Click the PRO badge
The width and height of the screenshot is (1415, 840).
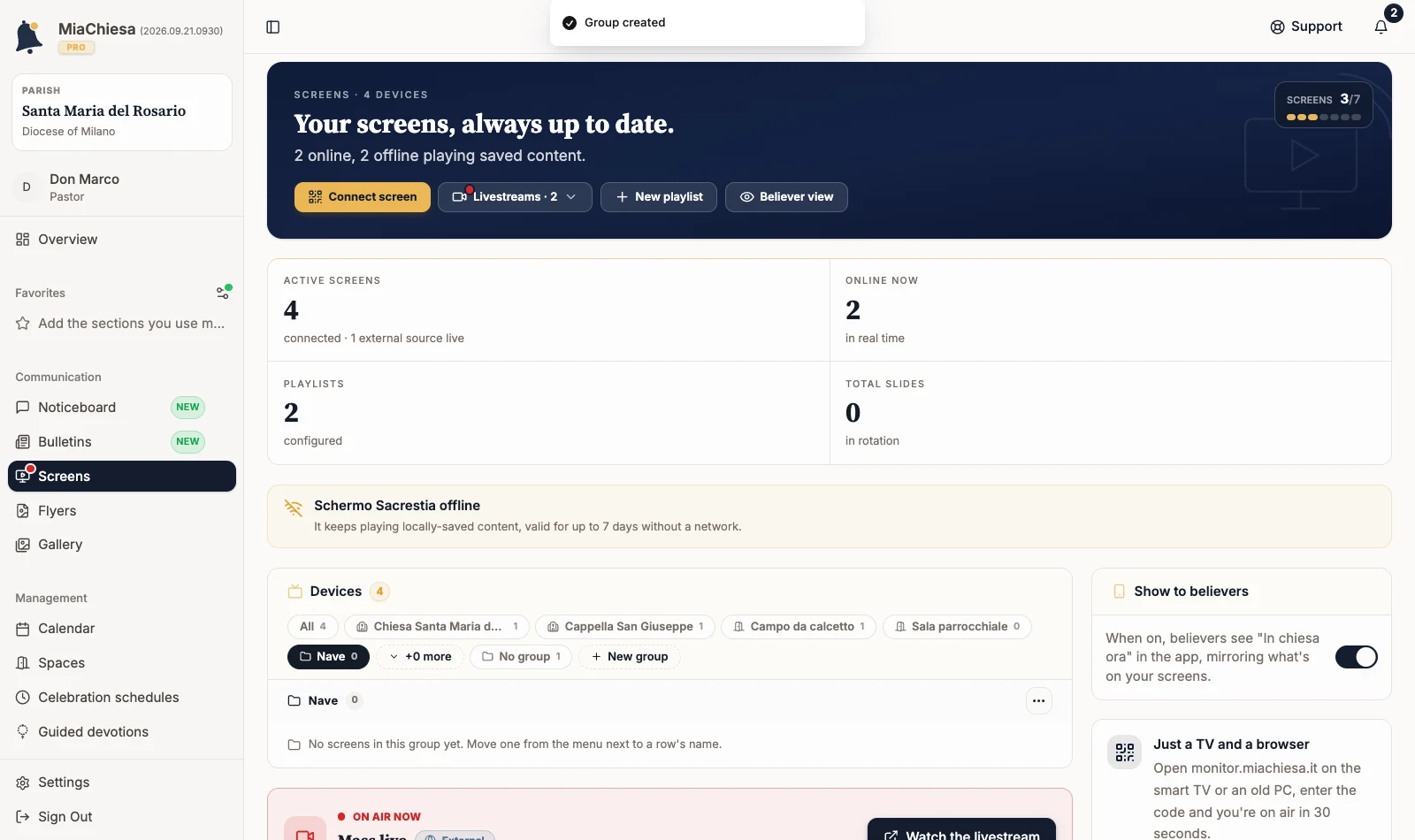point(77,48)
